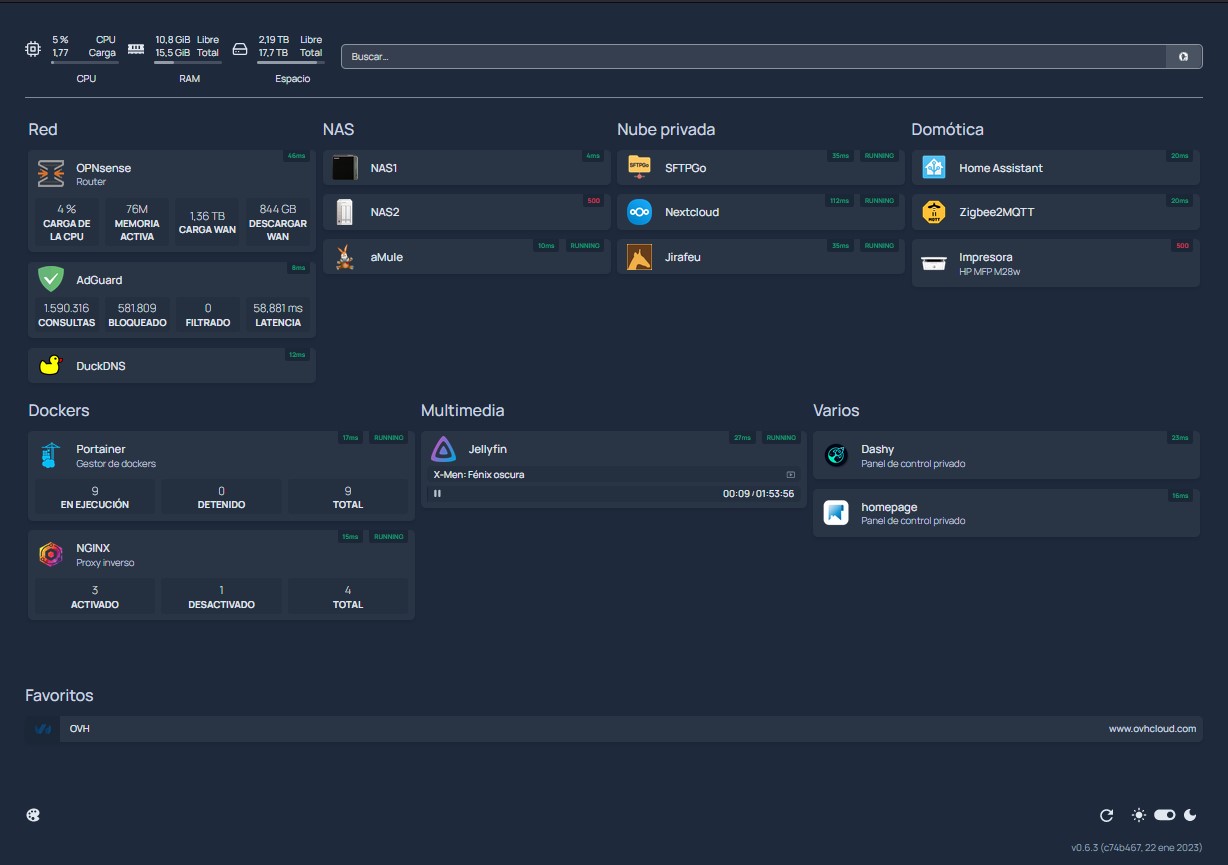Screen dimensions: 1228x865
Task: Toggle the light/dark theme switch
Action: click(x=1164, y=815)
